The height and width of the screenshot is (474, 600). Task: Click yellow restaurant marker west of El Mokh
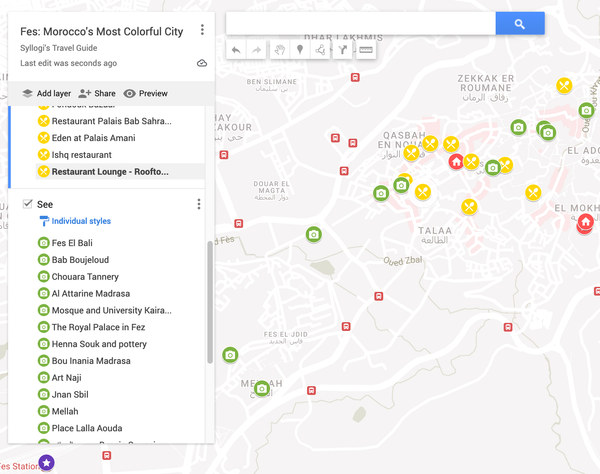(533, 192)
